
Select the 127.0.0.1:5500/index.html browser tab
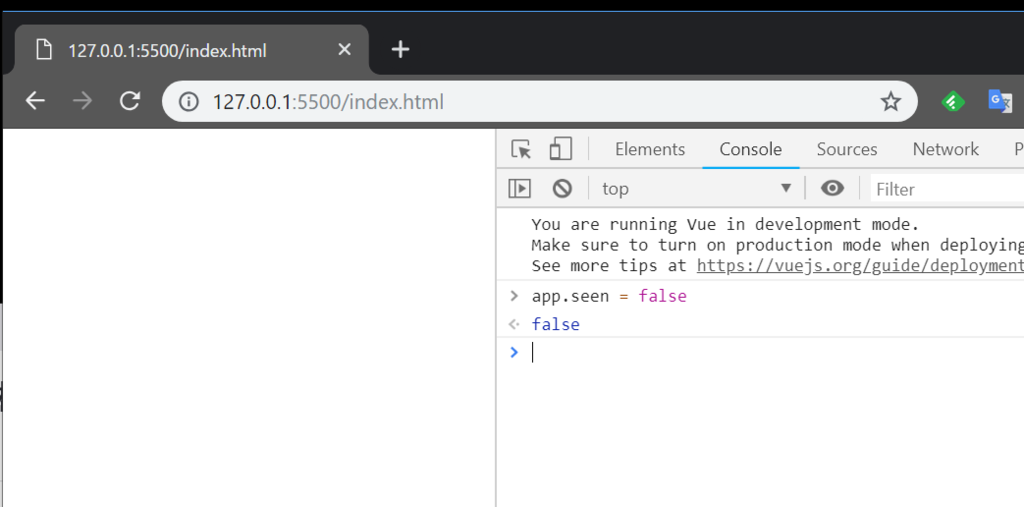tap(191, 50)
